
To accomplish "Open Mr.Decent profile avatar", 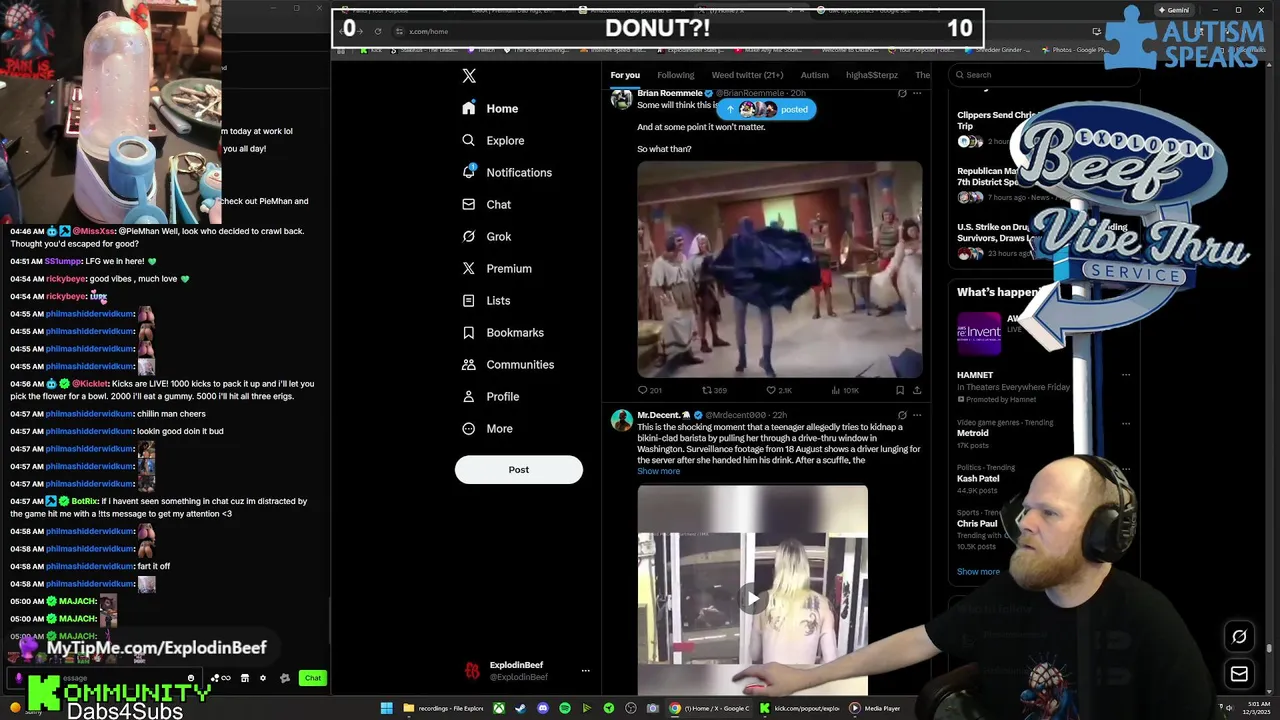I will (621, 420).
